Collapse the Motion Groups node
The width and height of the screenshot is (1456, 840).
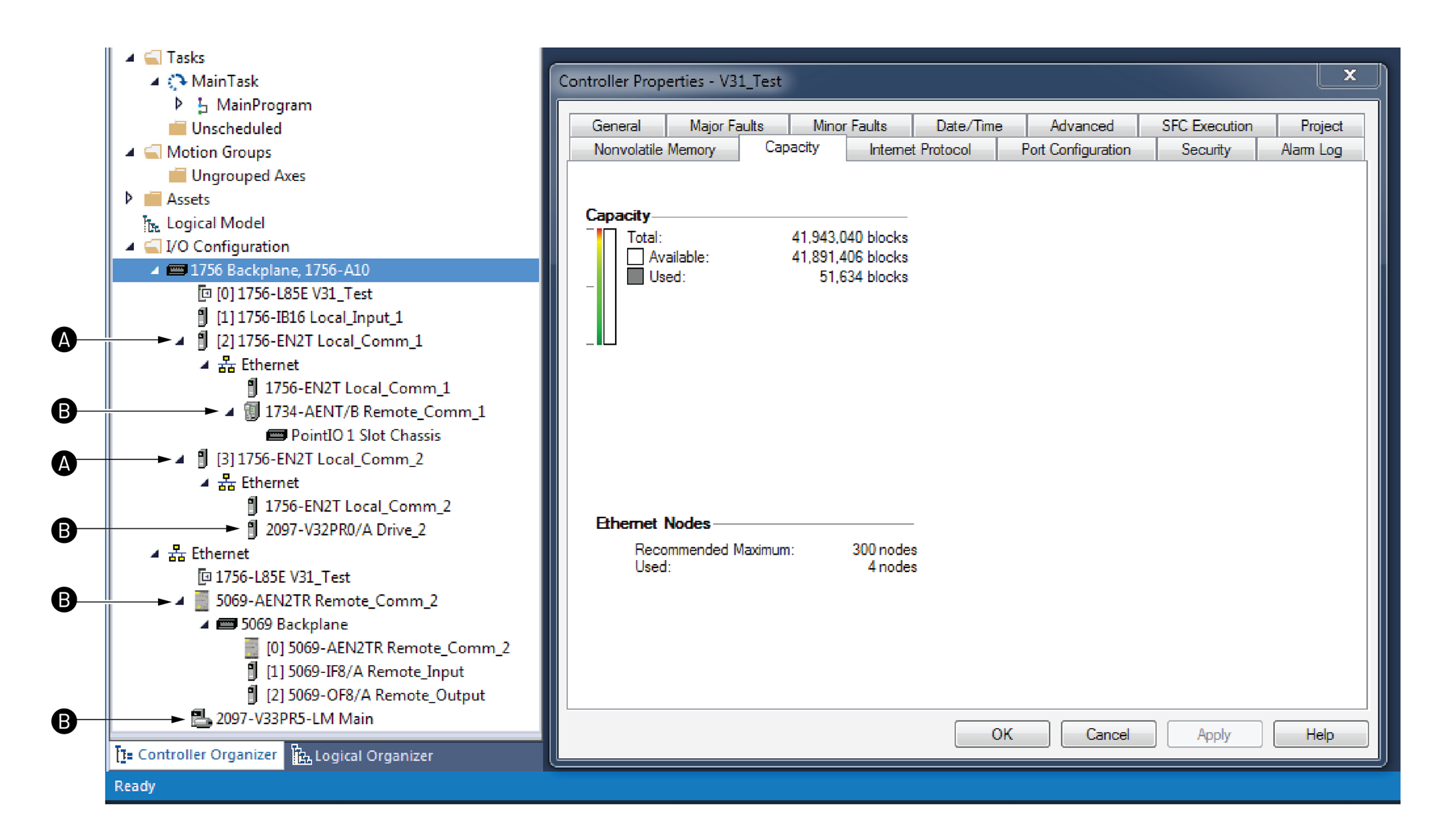tap(131, 152)
